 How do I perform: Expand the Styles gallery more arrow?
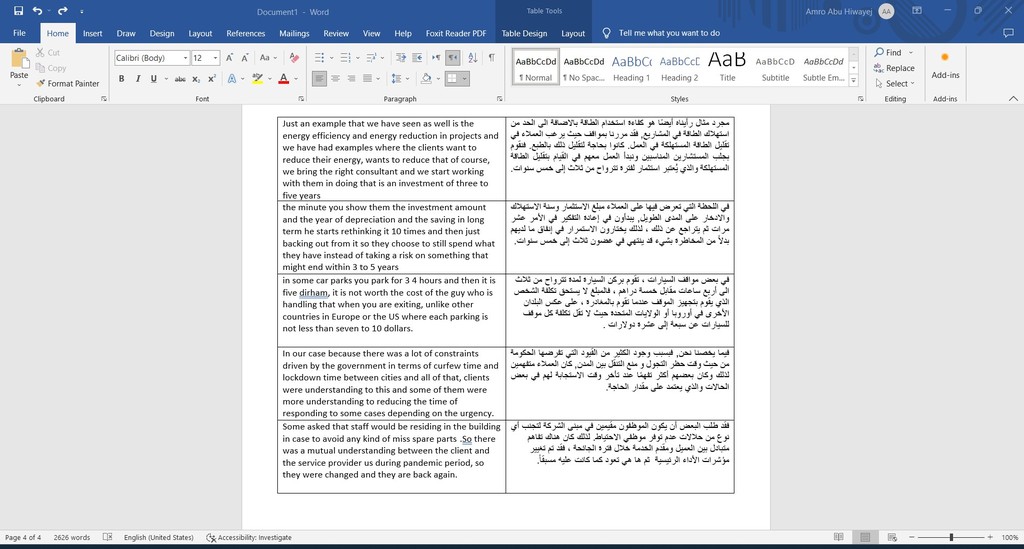[854, 82]
